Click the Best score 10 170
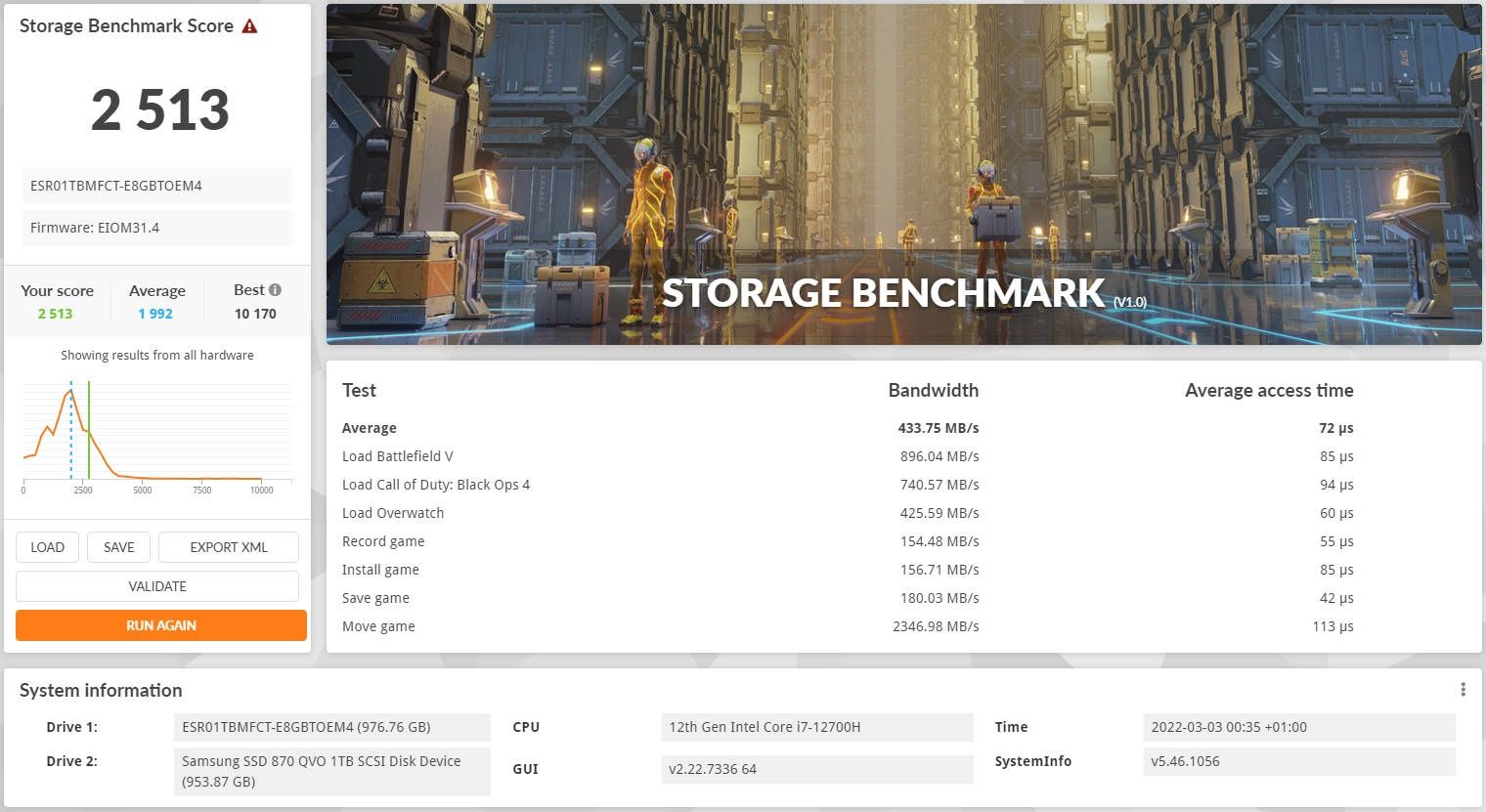This screenshot has width=1486, height=812. pyautogui.click(x=255, y=314)
